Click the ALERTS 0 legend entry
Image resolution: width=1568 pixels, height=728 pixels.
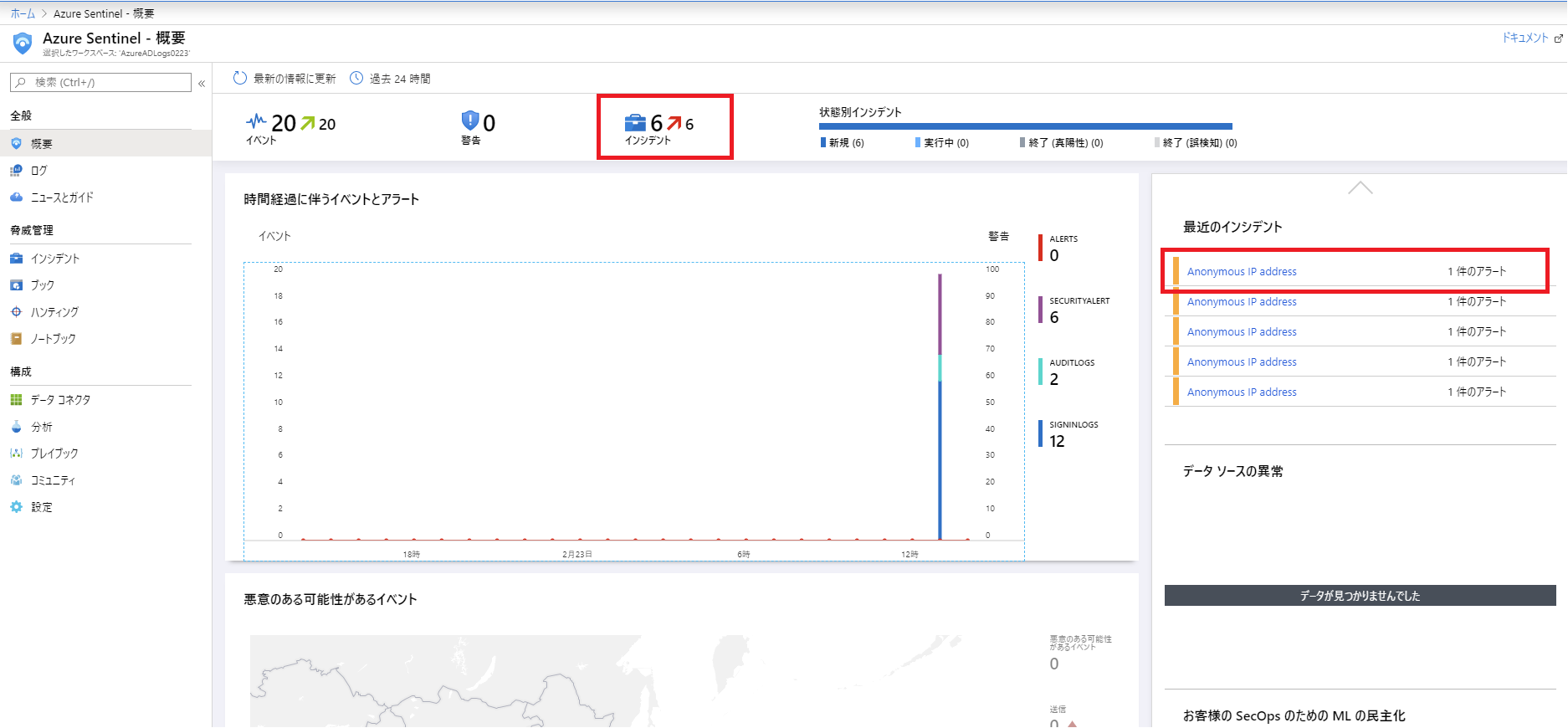click(1059, 249)
